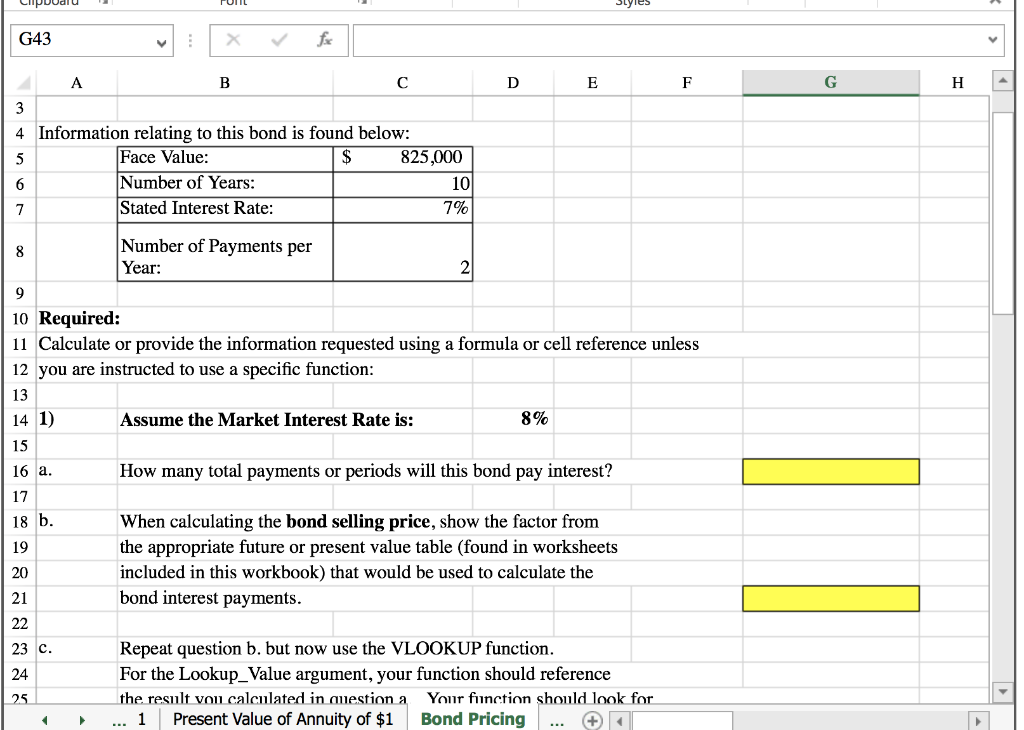Open the Name Box dropdown arrow
1024x730 pixels.
(161, 43)
